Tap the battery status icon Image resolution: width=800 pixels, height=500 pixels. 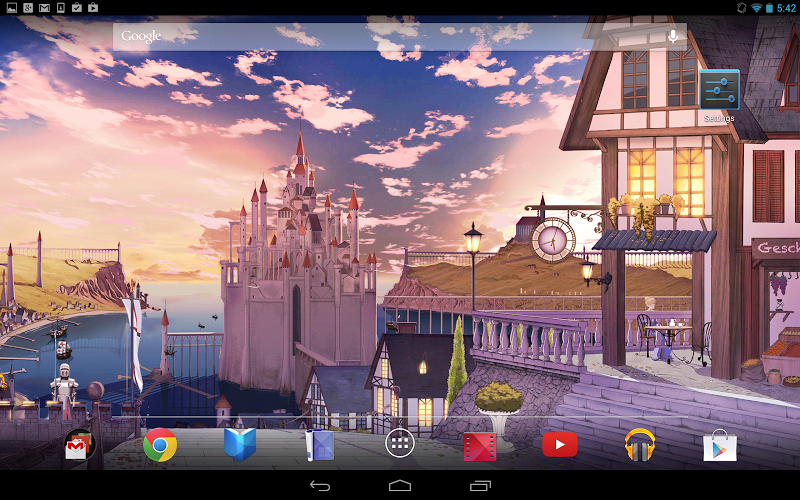(769, 8)
